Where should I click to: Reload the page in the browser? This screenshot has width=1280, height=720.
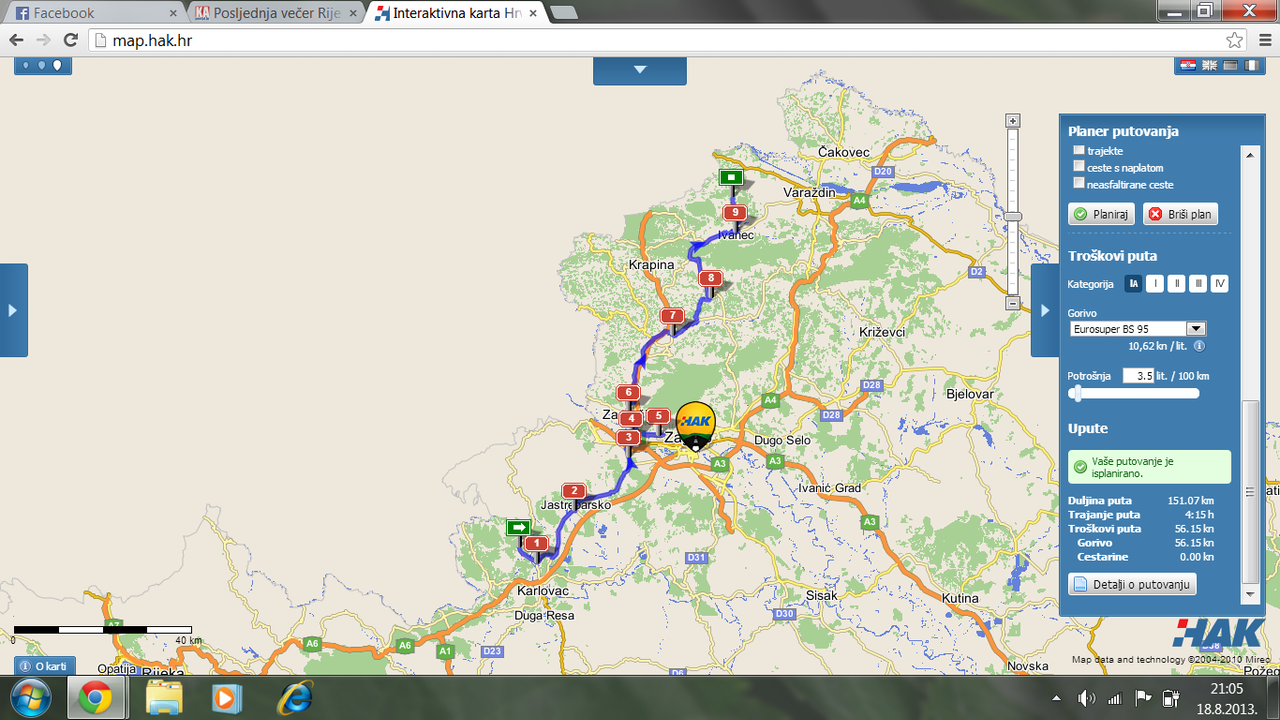pyautogui.click(x=70, y=40)
